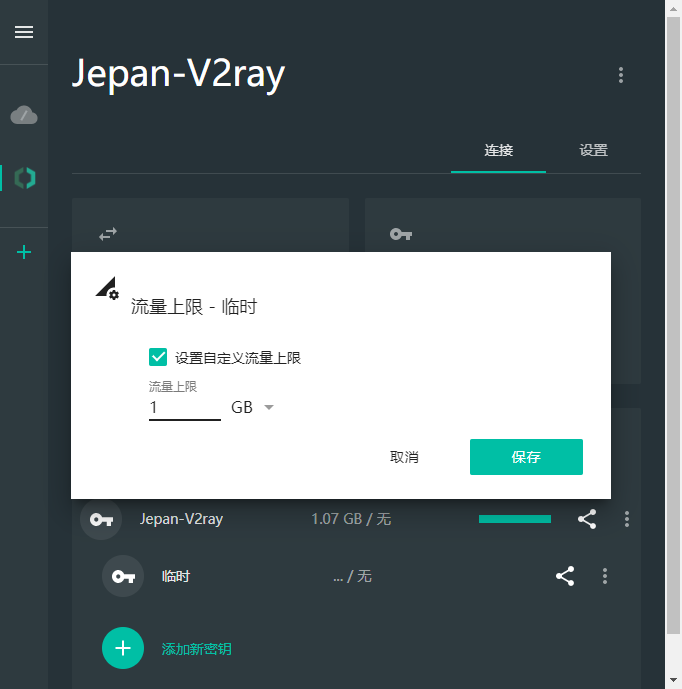Click the access keys card key icon
The image size is (682, 689).
click(x=401, y=234)
